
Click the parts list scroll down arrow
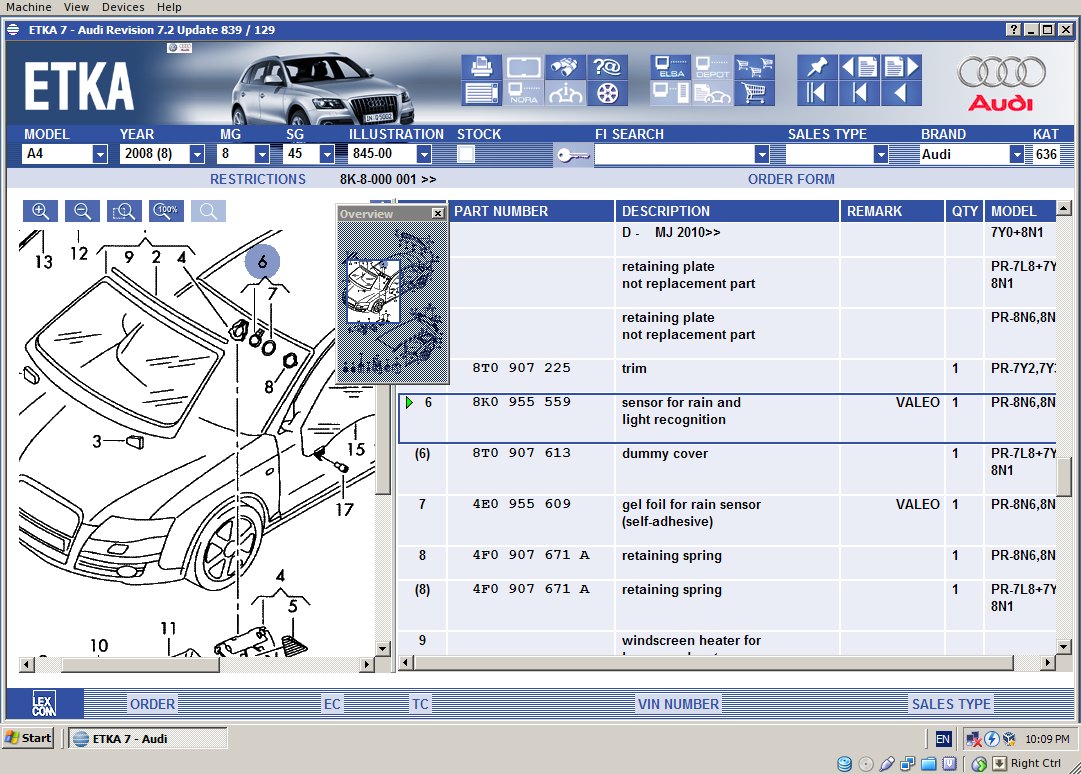[x=1064, y=646]
